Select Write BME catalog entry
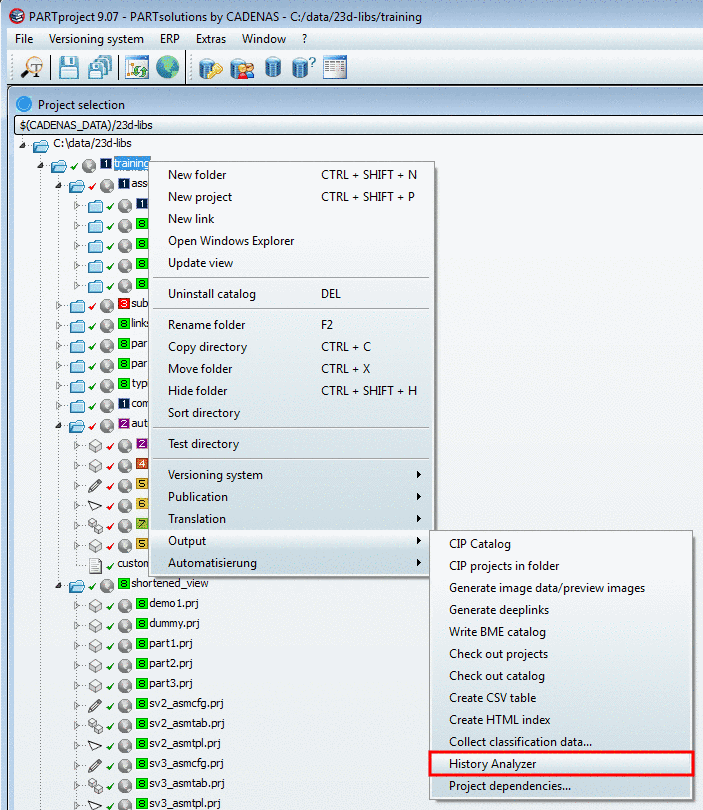Viewport: 703px width, 810px height. (560, 632)
